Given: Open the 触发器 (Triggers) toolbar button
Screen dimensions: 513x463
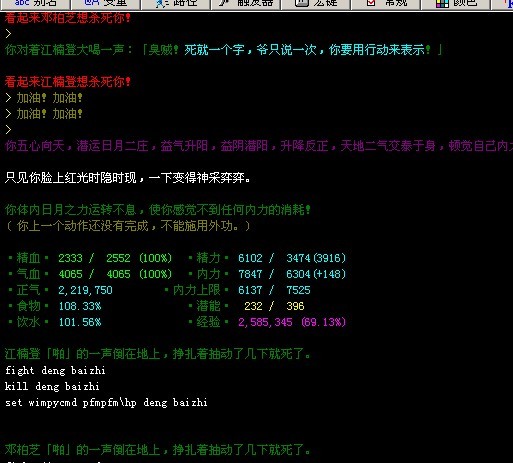Looking at the screenshot, I should point(246,4).
